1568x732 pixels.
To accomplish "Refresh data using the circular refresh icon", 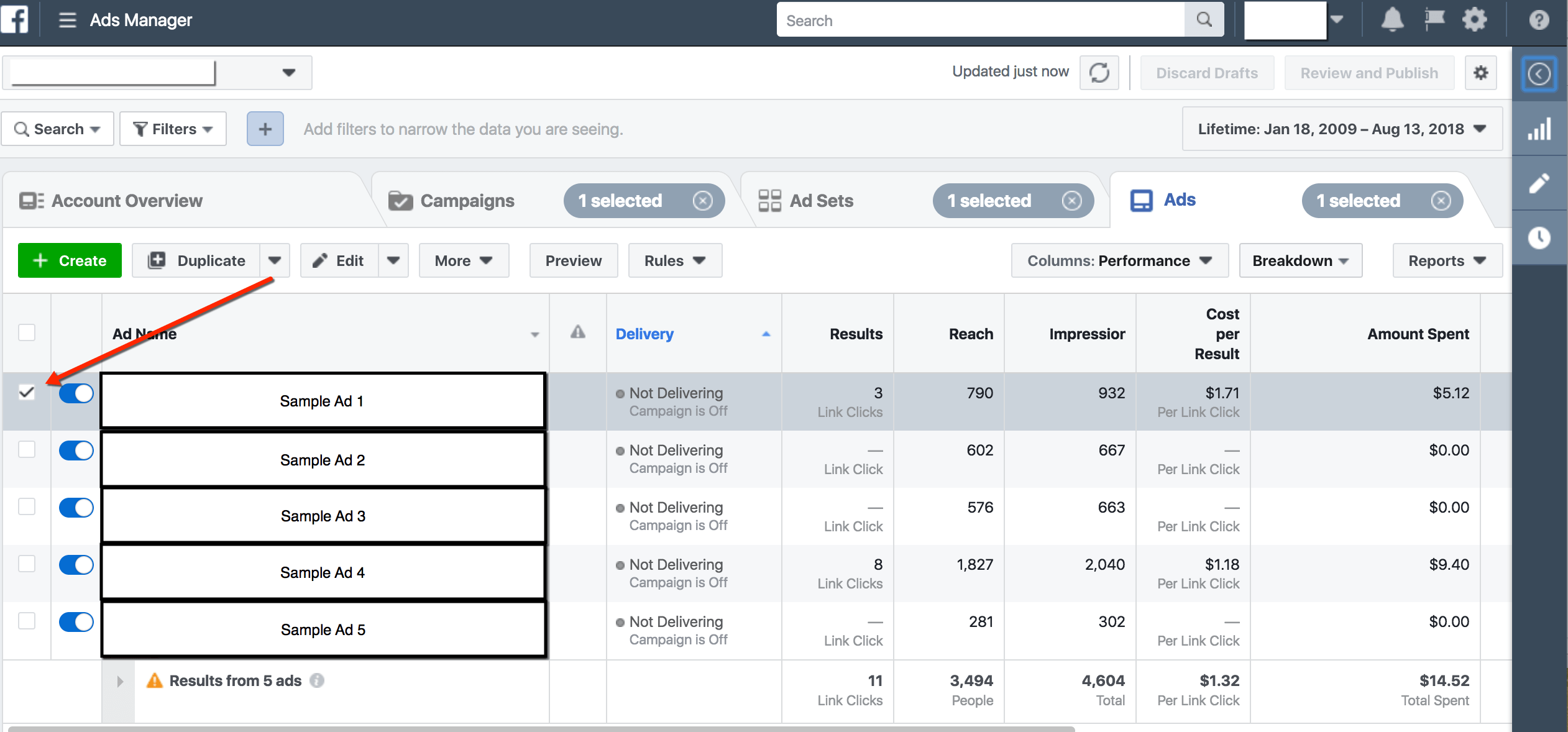I will pos(1099,73).
